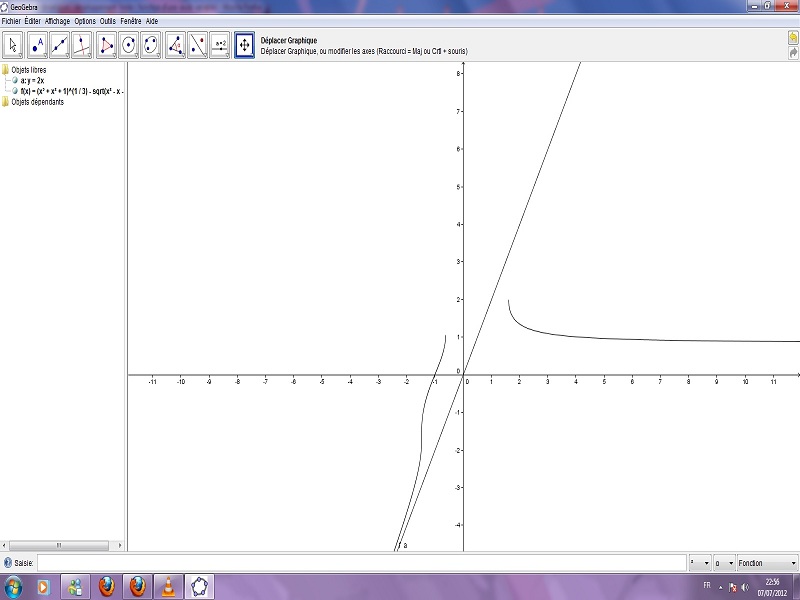Image resolution: width=800 pixels, height=600 pixels.
Task: Toggle visibility of function f(x)
Action: 15,91
